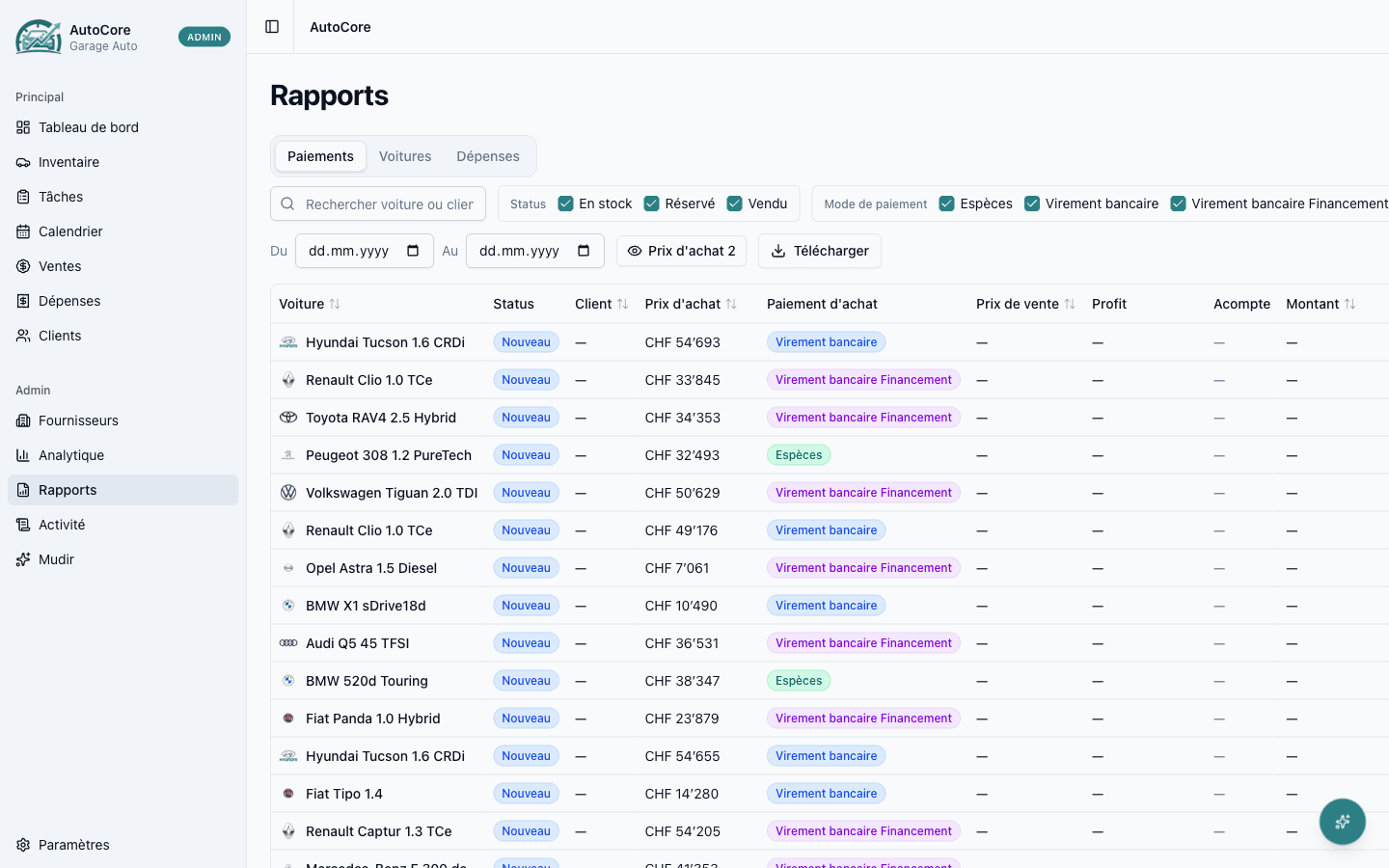Toggle the Espèces payment mode checkbox
Viewport: 1389px width, 868px height.
(947, 203)
